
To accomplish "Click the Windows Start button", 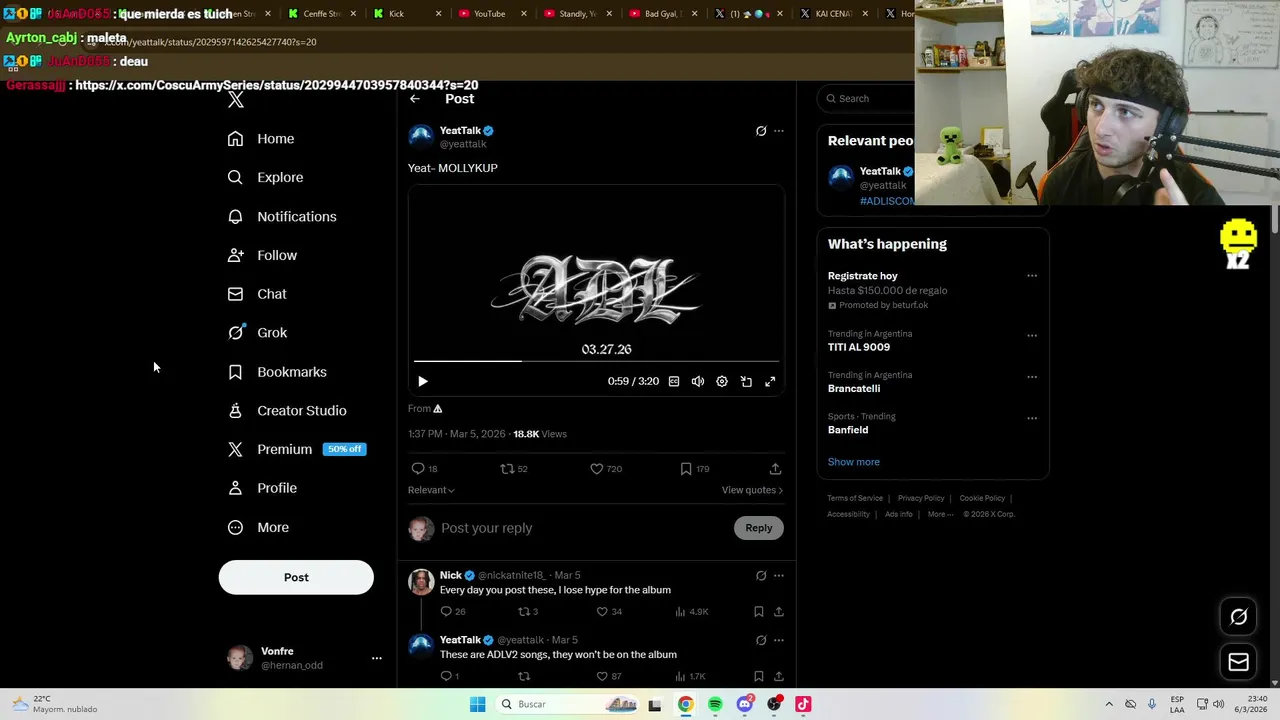I will point(478,704).
